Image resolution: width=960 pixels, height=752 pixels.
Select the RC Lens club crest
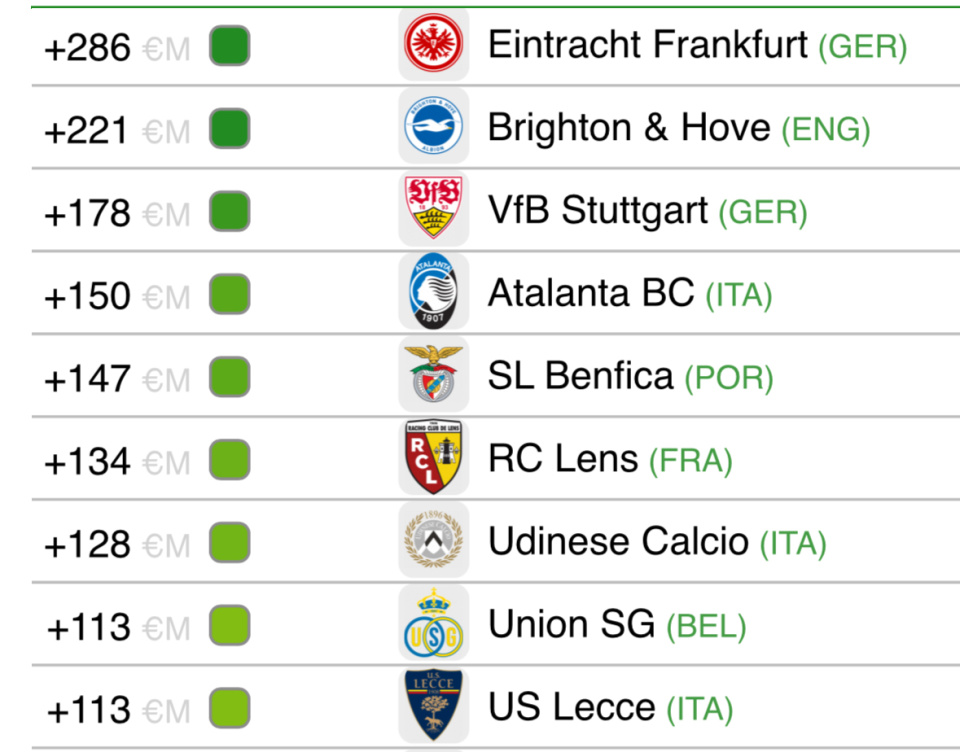coord(433,459)
